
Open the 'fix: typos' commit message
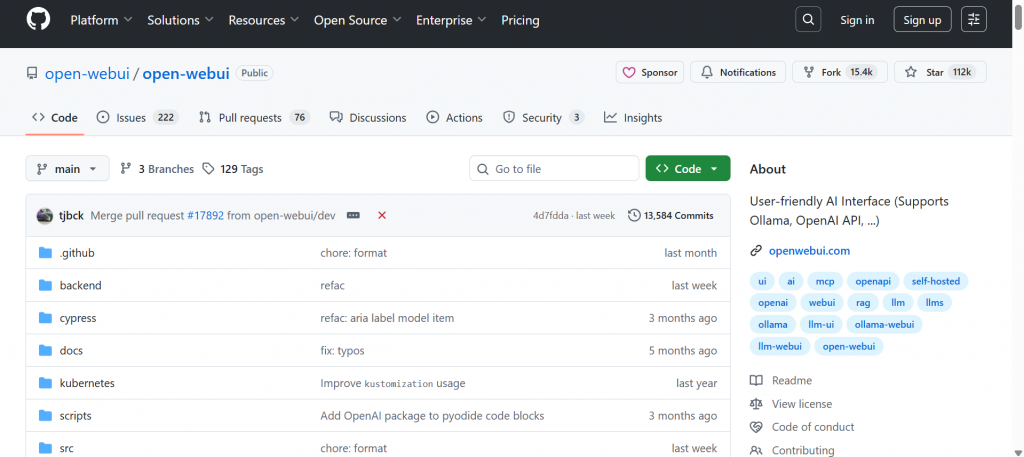[342, 351]
